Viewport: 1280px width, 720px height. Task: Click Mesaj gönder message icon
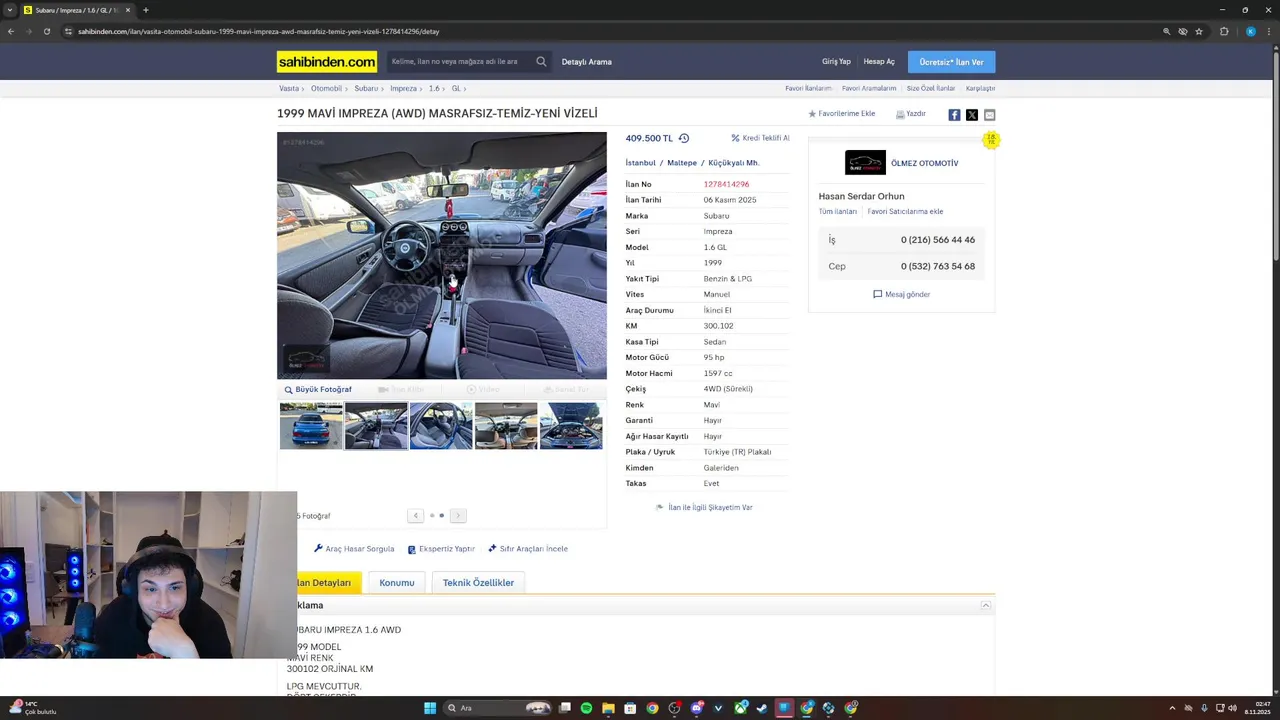click(x=877, y=294)
